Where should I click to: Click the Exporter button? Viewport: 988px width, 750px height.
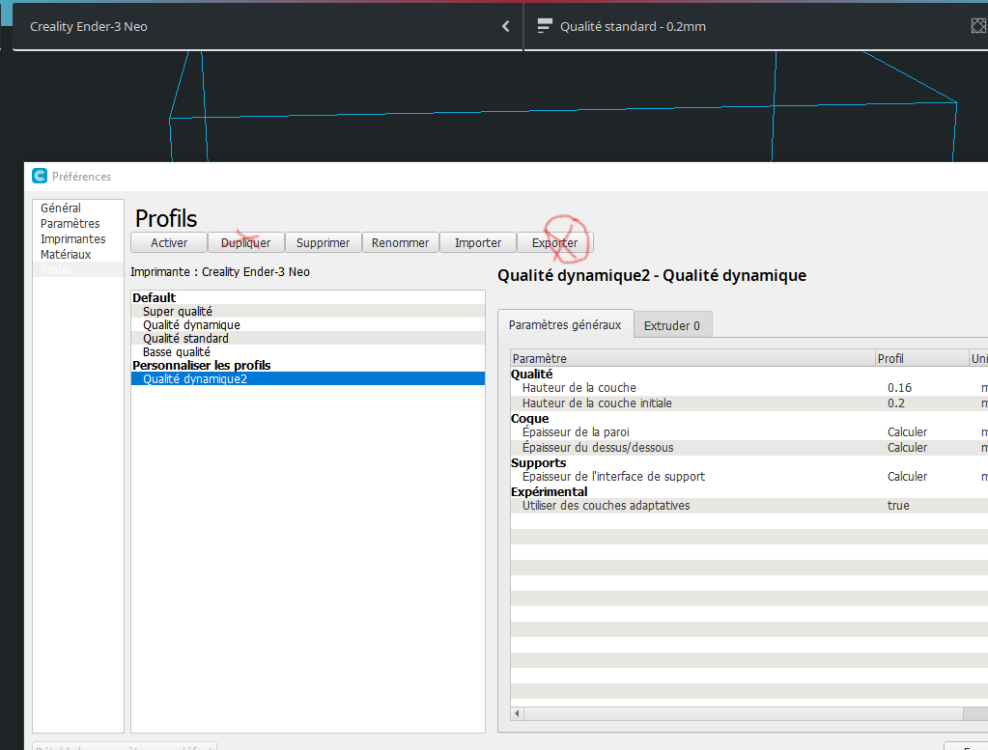tap(554, 243)
